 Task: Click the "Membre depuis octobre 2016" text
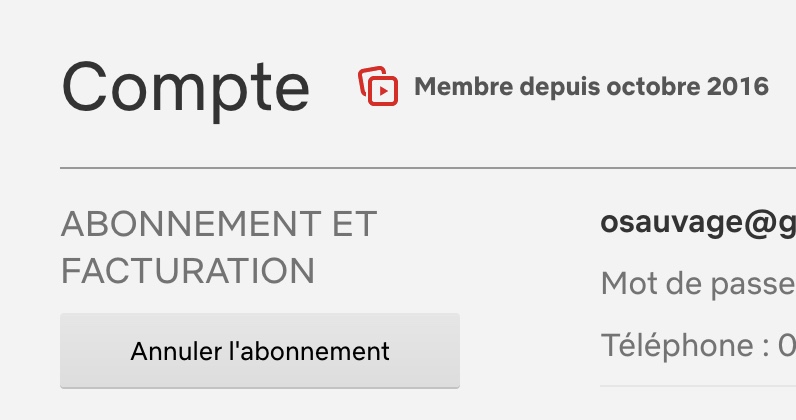[x=591, y=87]
